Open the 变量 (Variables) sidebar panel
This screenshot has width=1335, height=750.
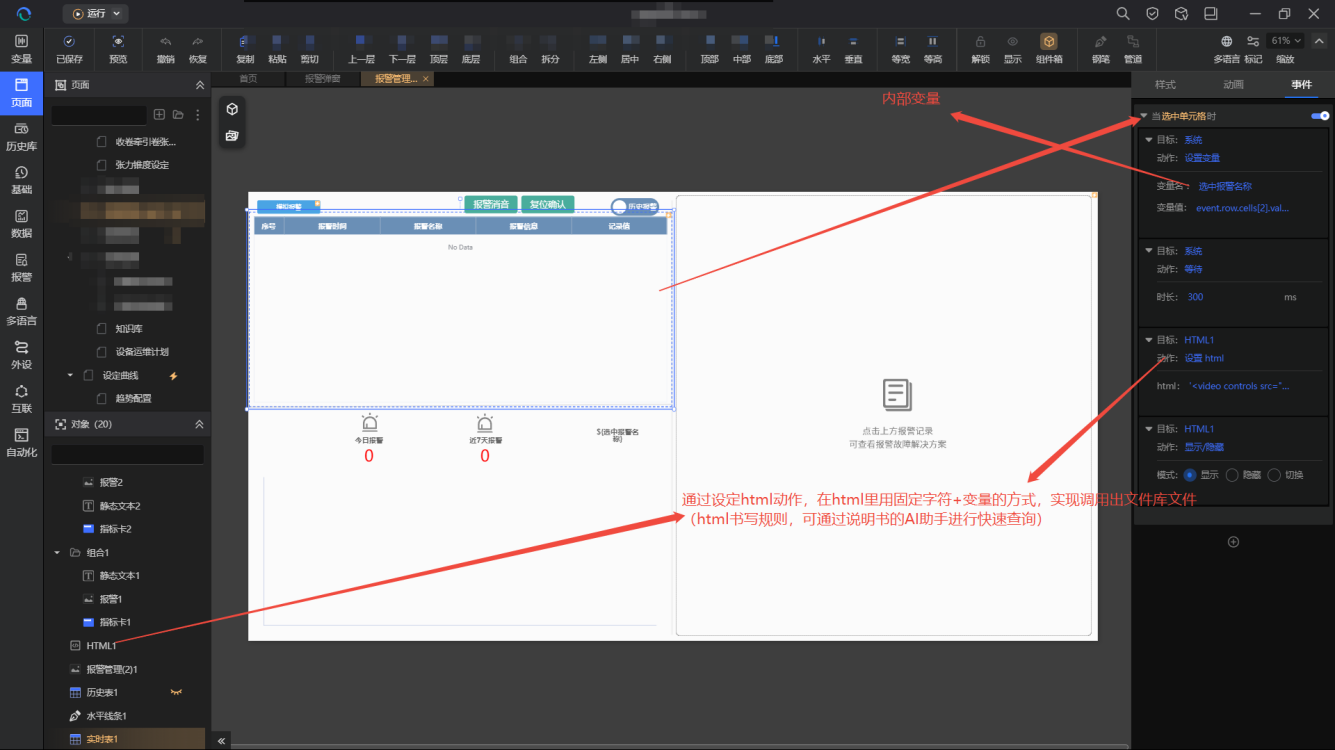pyautogui.click(x=21, y=49)
